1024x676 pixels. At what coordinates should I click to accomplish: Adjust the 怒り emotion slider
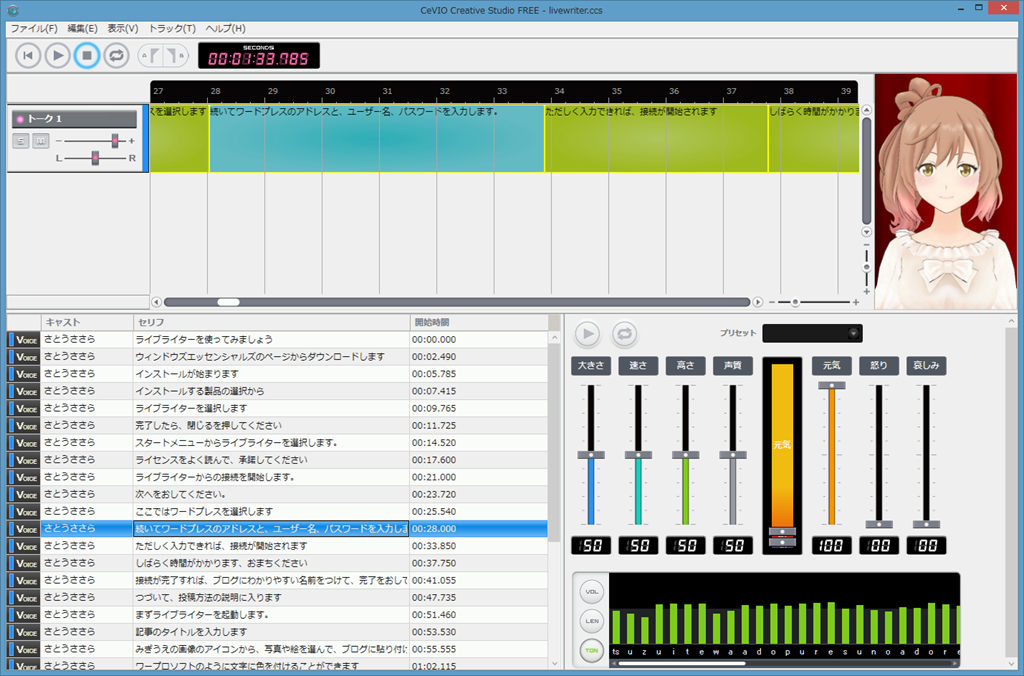tap(879, 524)
